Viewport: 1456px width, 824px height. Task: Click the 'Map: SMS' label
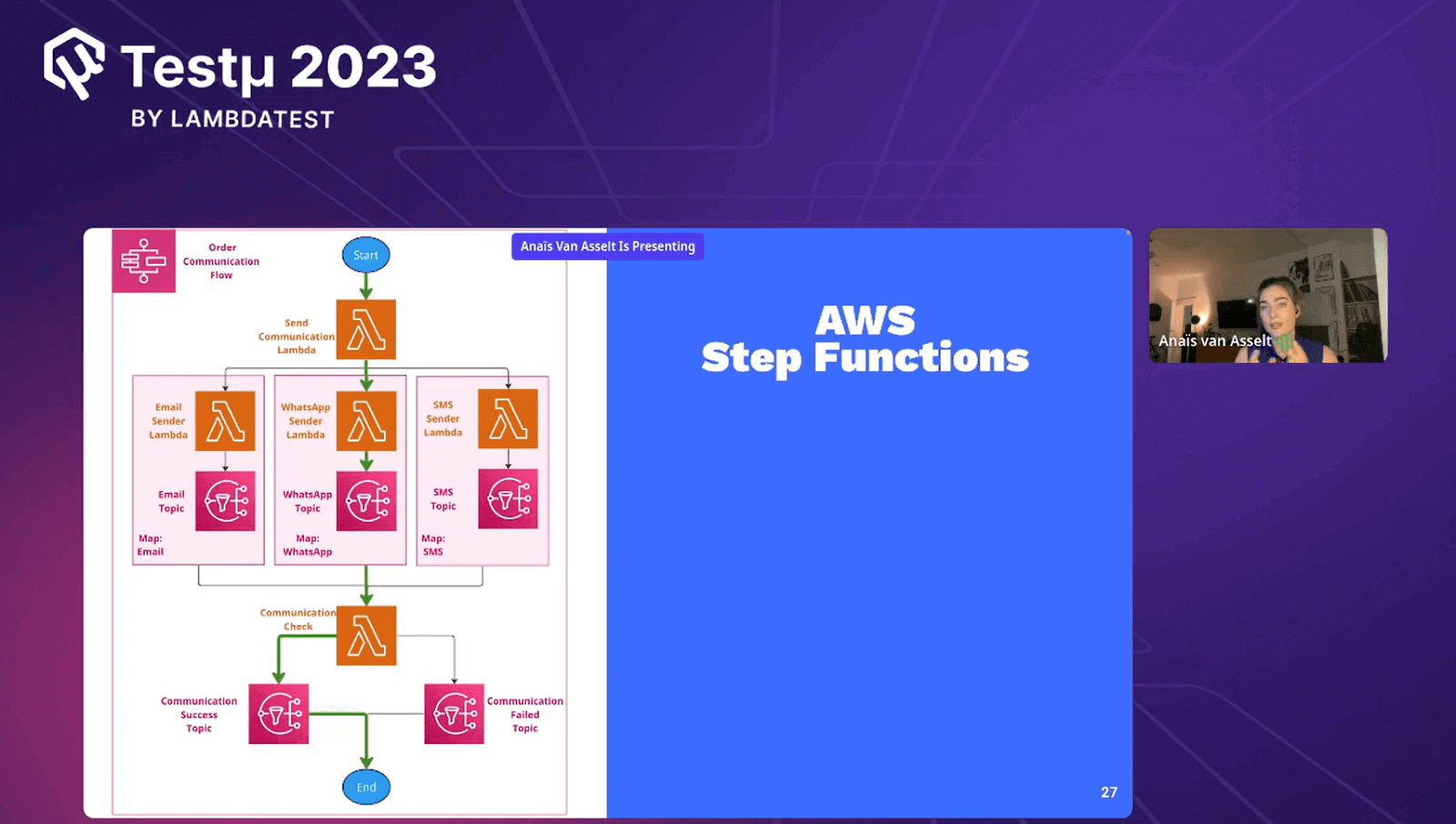pos(433,545)
